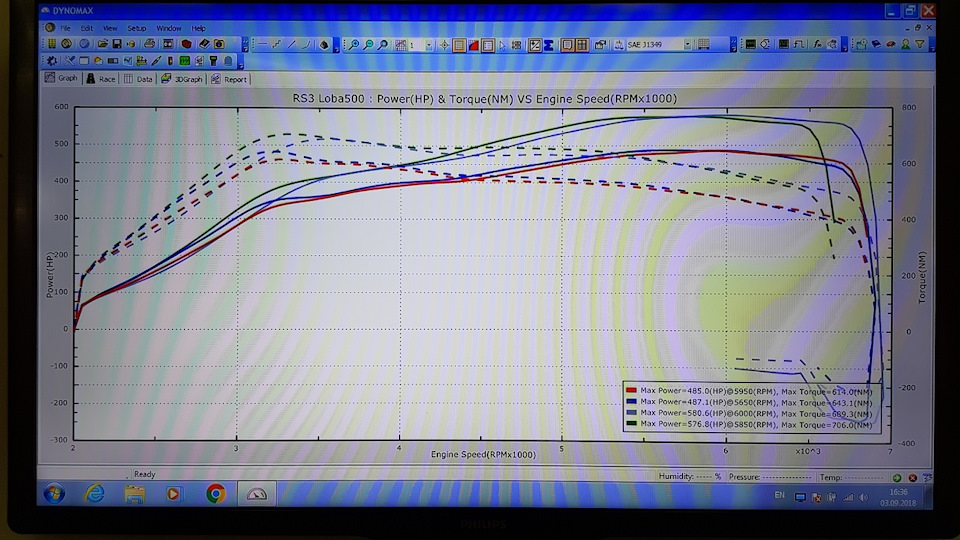This screenshot has width=960, height=540.
Task: Open the View menu
Action: click(110, 28)
